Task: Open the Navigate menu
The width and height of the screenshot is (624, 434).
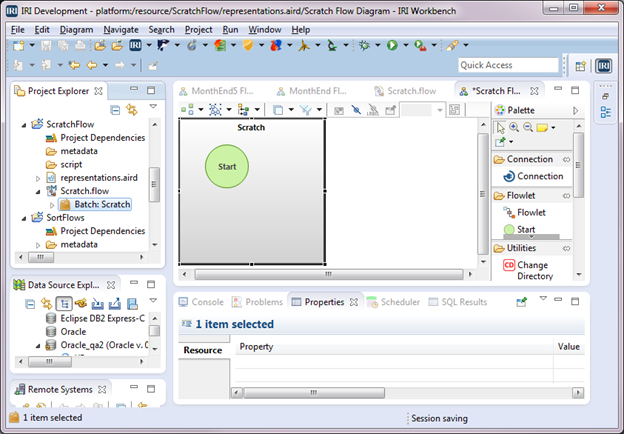Action: pos(121,30)
